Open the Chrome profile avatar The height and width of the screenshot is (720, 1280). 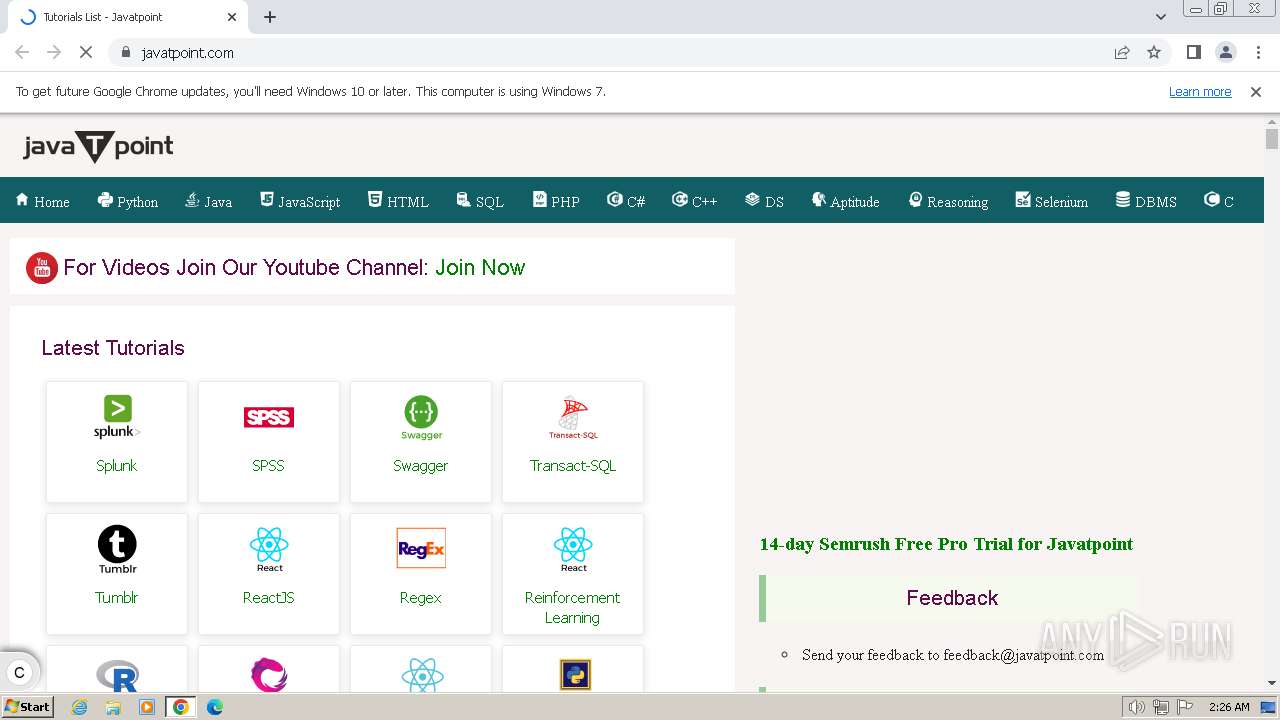coord(1225,52)
